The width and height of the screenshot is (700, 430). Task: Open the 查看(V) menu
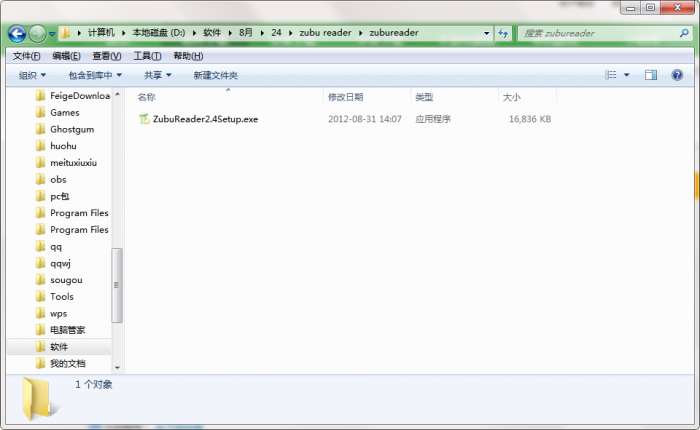click(x=107, y=56)
